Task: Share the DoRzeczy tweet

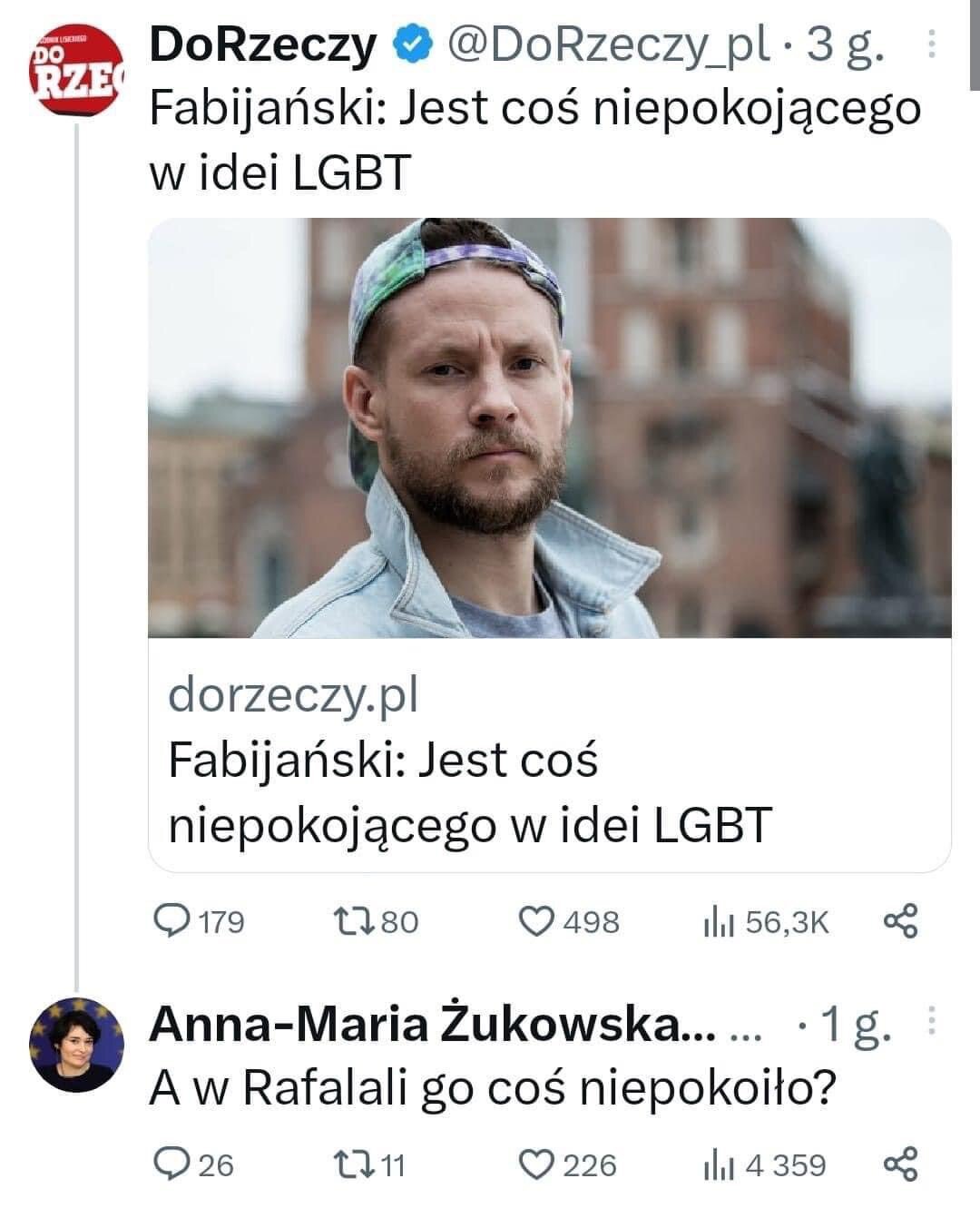Action: tap(901, 921)
